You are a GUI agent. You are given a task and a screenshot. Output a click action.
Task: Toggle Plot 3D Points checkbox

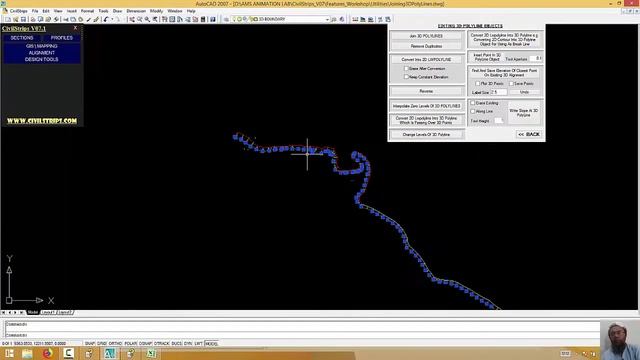pos(477,83)
